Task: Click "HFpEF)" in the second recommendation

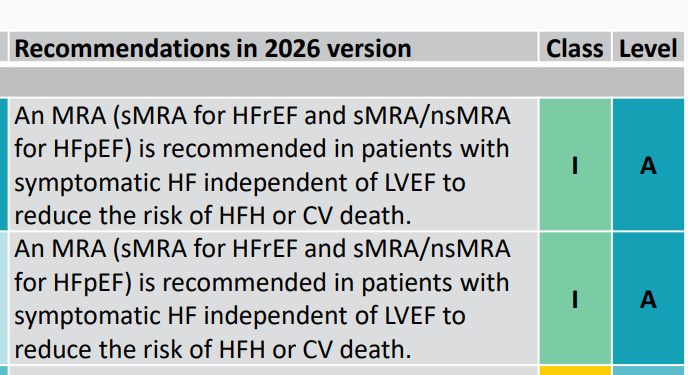Action: click(x=92, y=282)
